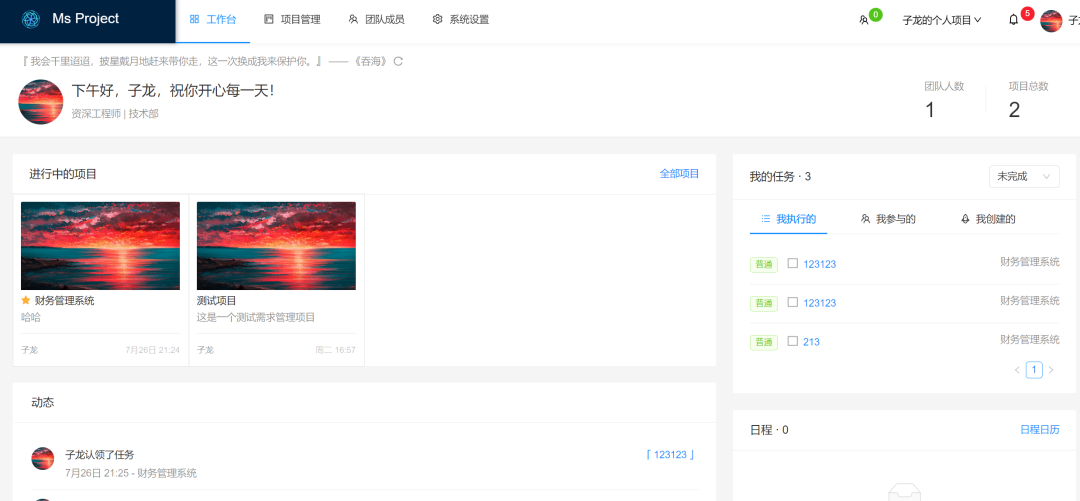Expand the 子龙的个人项目 organization dropdown
This screenshot has height=501, width=1080.
941,20
